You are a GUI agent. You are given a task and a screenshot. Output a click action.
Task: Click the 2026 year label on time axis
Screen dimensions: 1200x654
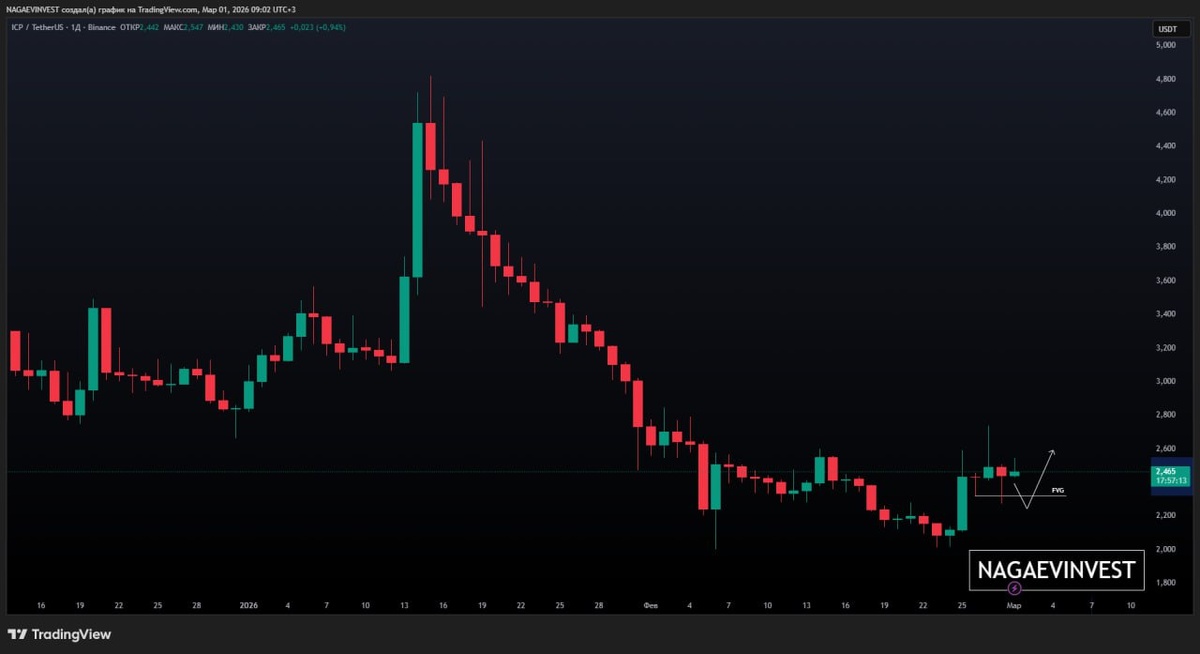click(x=248, y=606)
